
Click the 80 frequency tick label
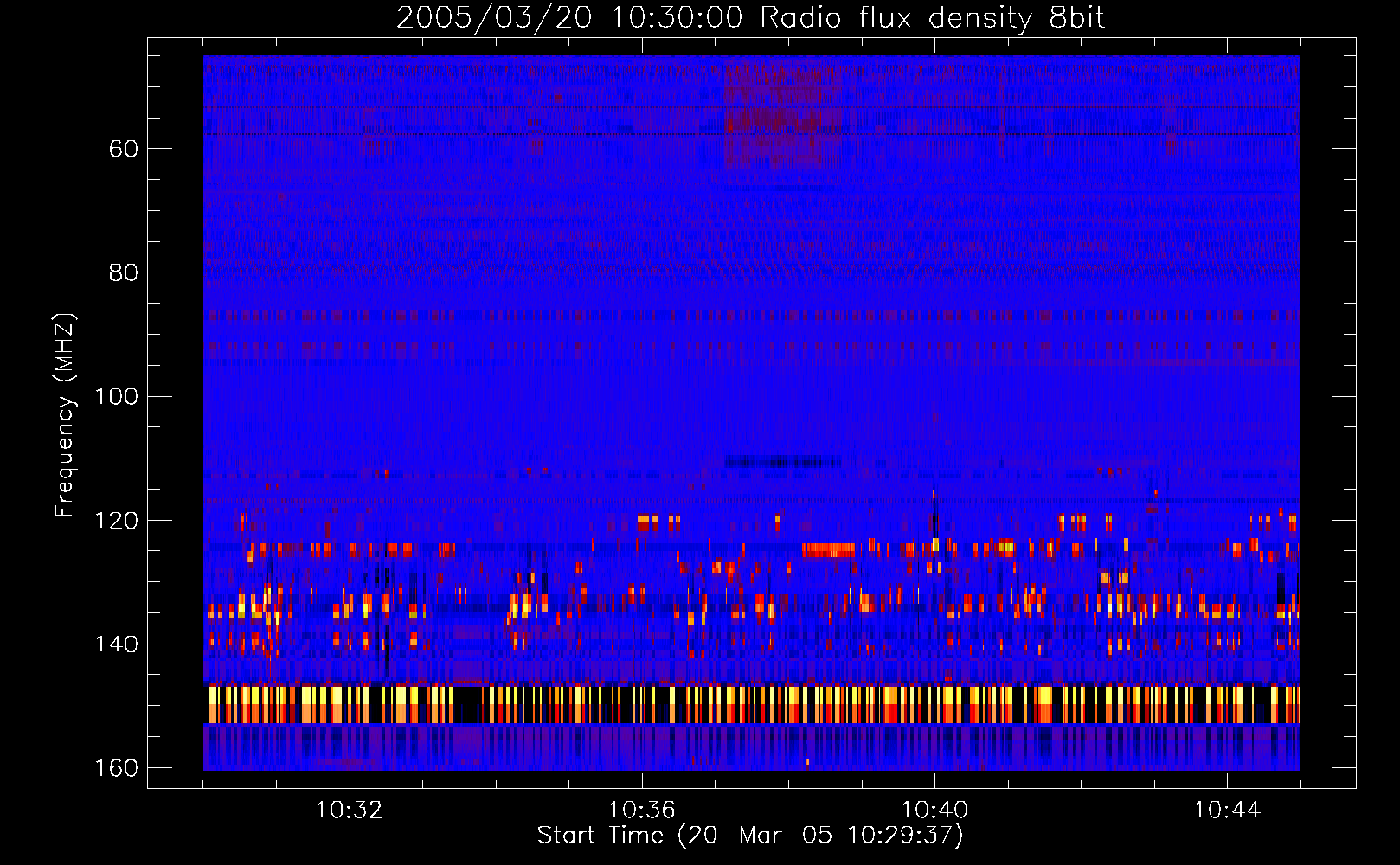124,272
